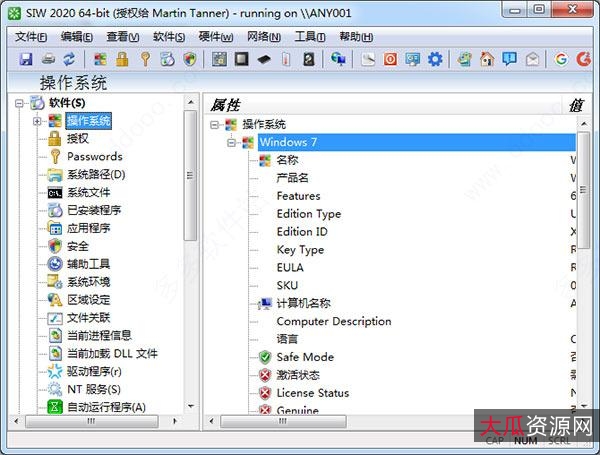Click left tree vertical scrollbar down arrow
The height and width of the screenshot is (455, 600).
pos(191,406)
